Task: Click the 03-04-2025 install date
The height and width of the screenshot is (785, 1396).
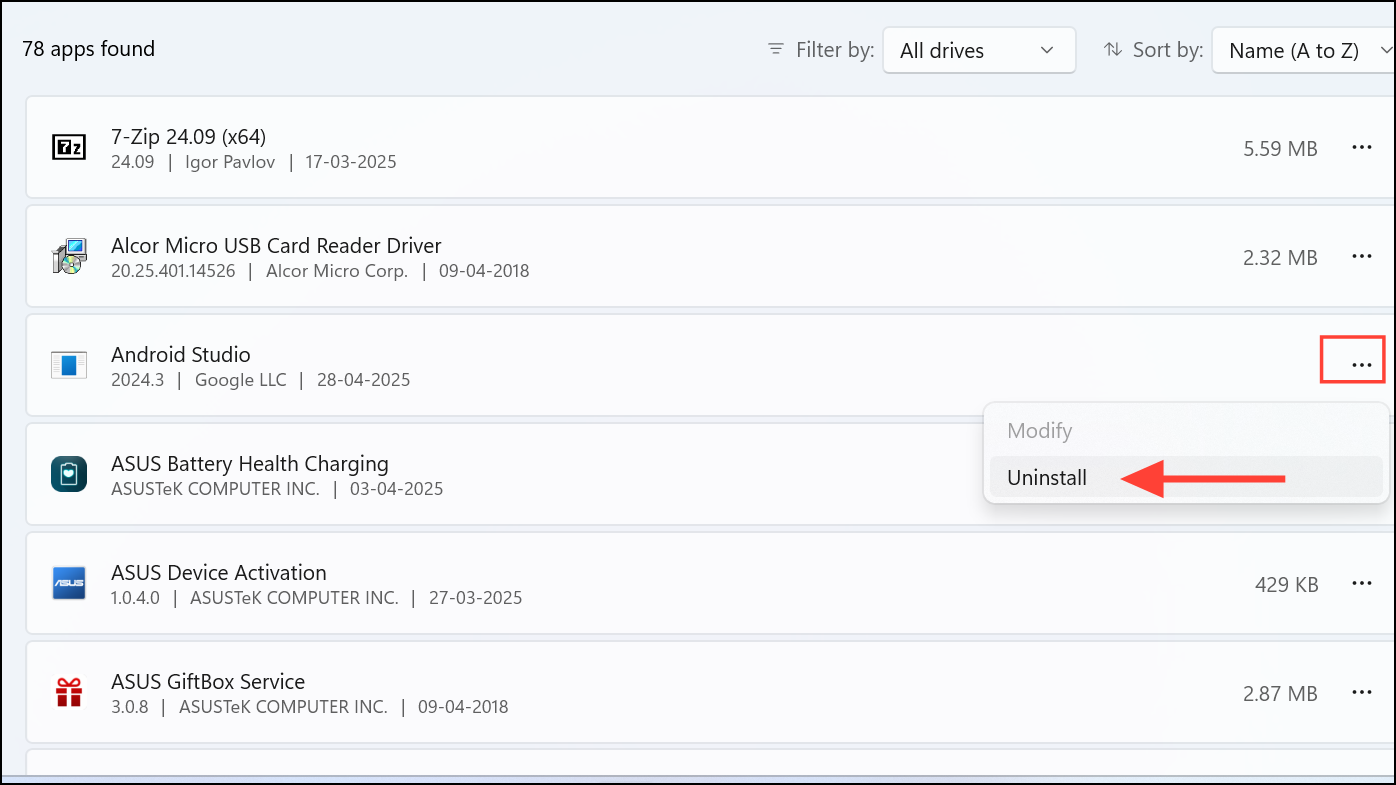Action: click(397, 489)
